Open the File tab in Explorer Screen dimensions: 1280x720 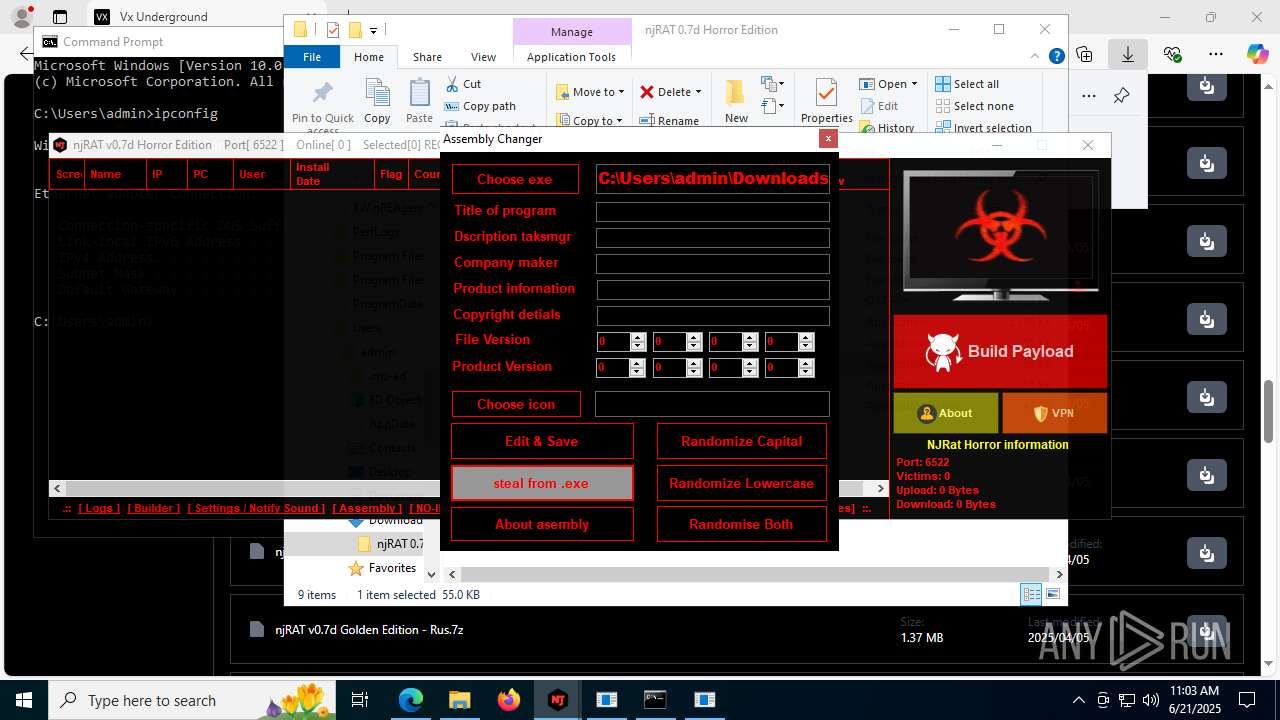point(312,57)
